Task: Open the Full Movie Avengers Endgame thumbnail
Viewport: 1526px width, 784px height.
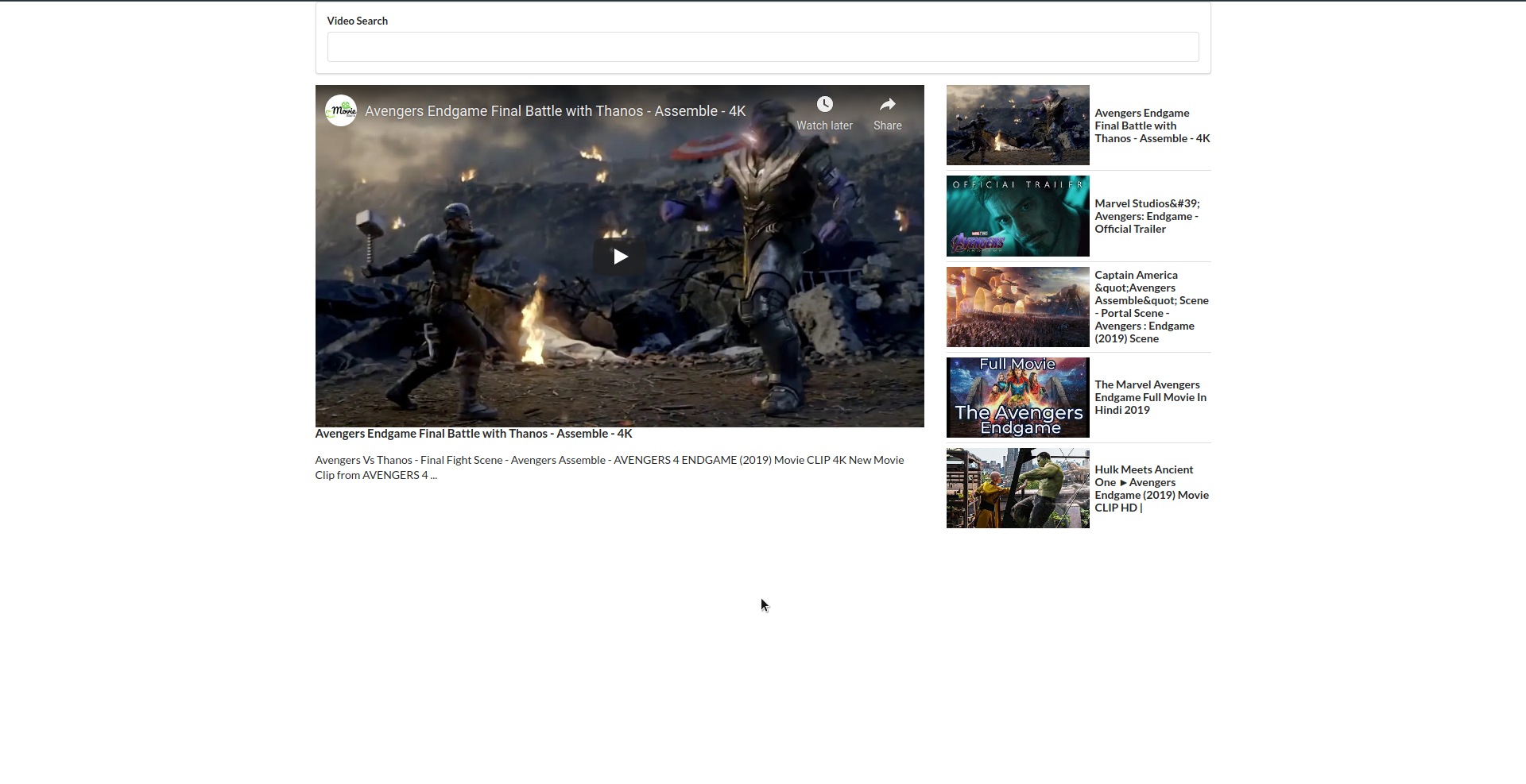Action: click(x=1017, y=397)
